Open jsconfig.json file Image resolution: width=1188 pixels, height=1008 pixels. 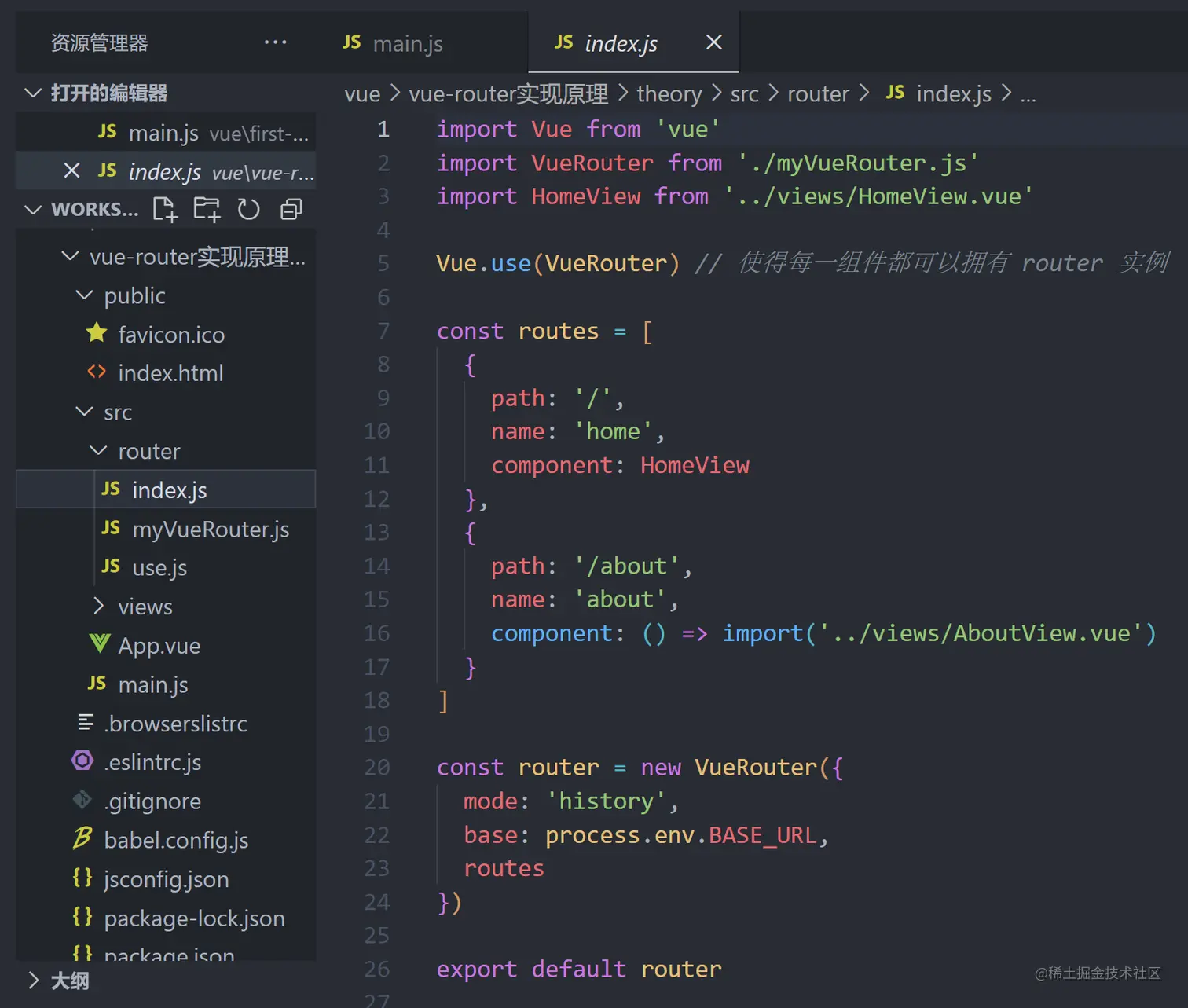(x=166, y=879)
